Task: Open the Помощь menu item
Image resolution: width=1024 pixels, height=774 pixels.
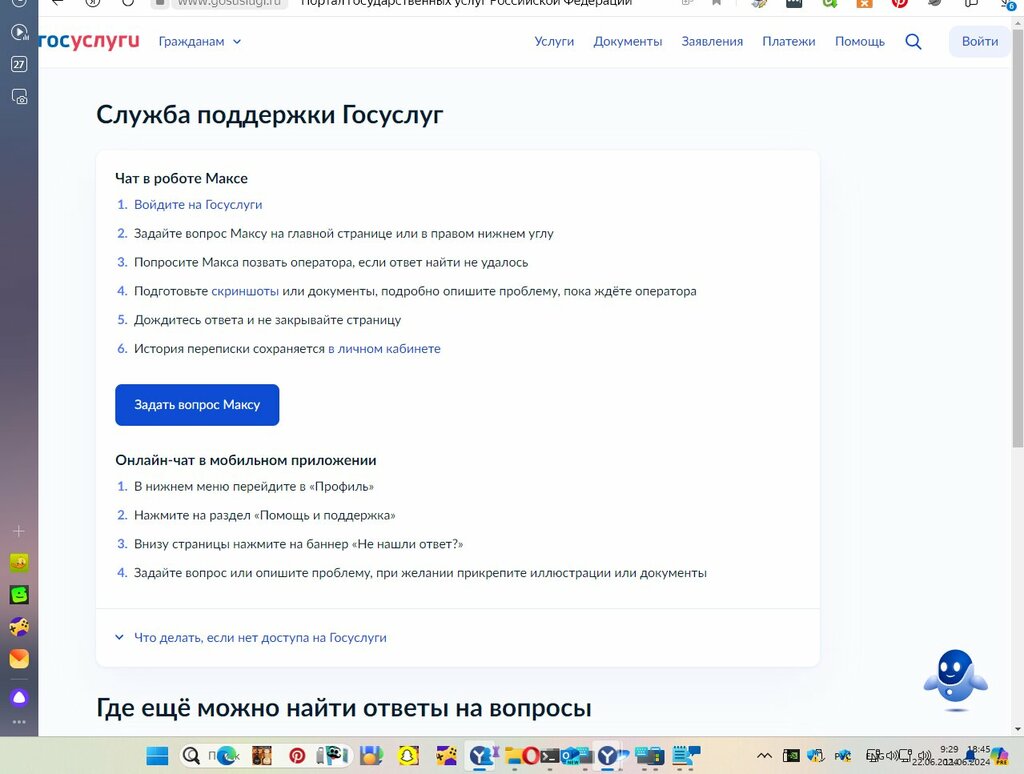Action: coord(859,42)
